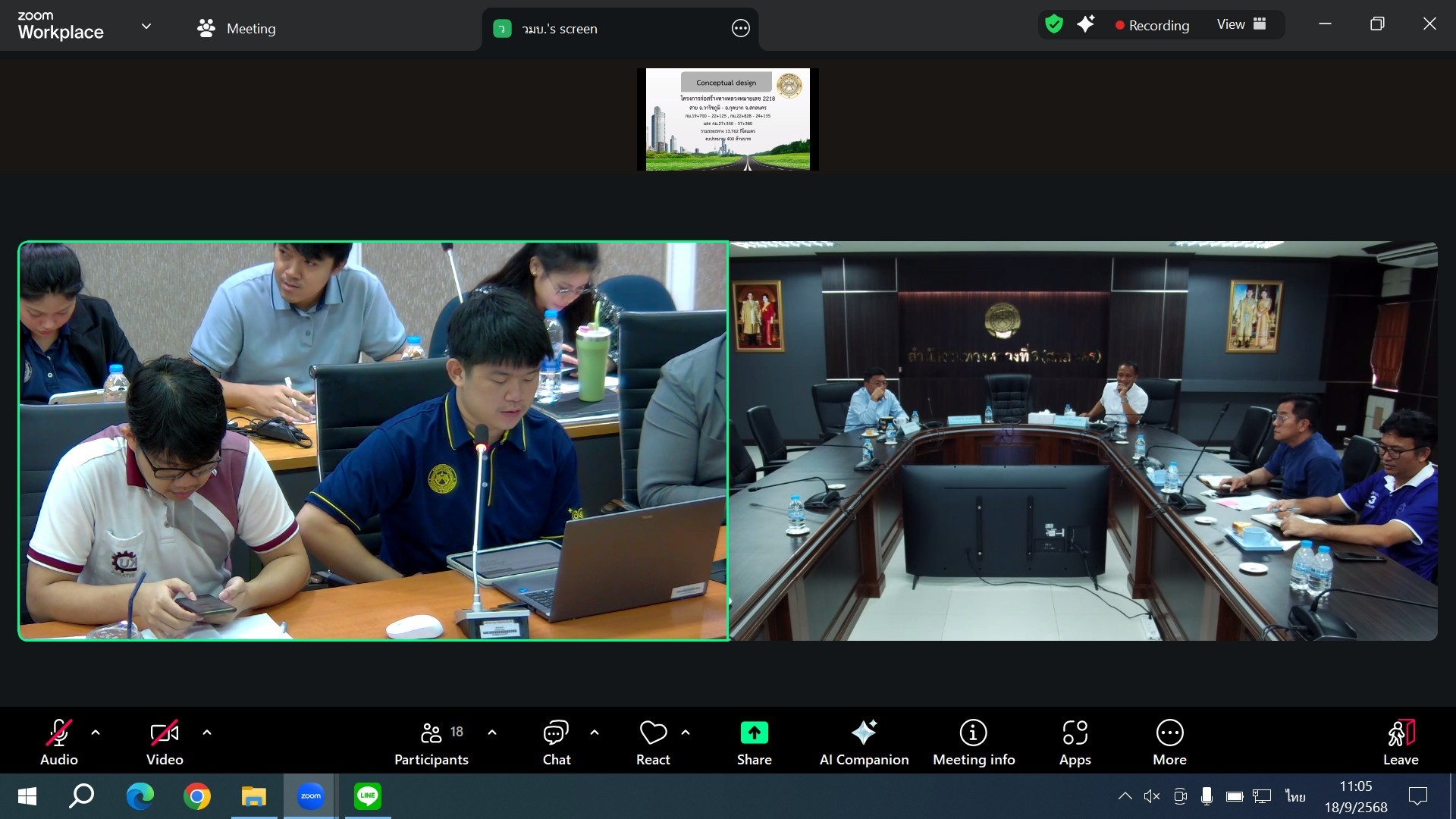Unmute the microphone with Audio button
The image size is (1456, 819).
point(59,742)
